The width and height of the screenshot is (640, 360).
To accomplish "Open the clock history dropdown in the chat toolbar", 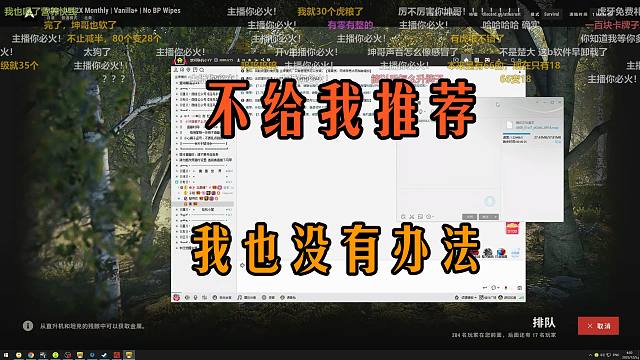I will [x=430, y=217].
